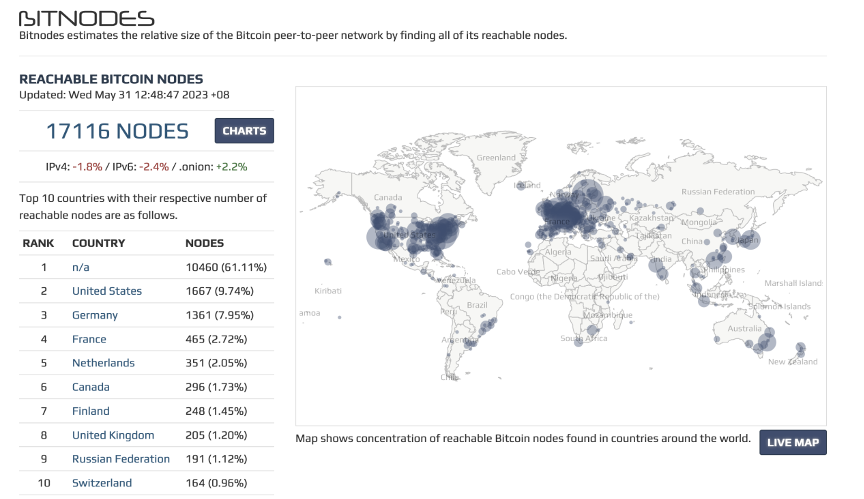Select the Finland link
The height and width of the screenshot is (499, 864).
pyautogui.click(x=91, y=411)
